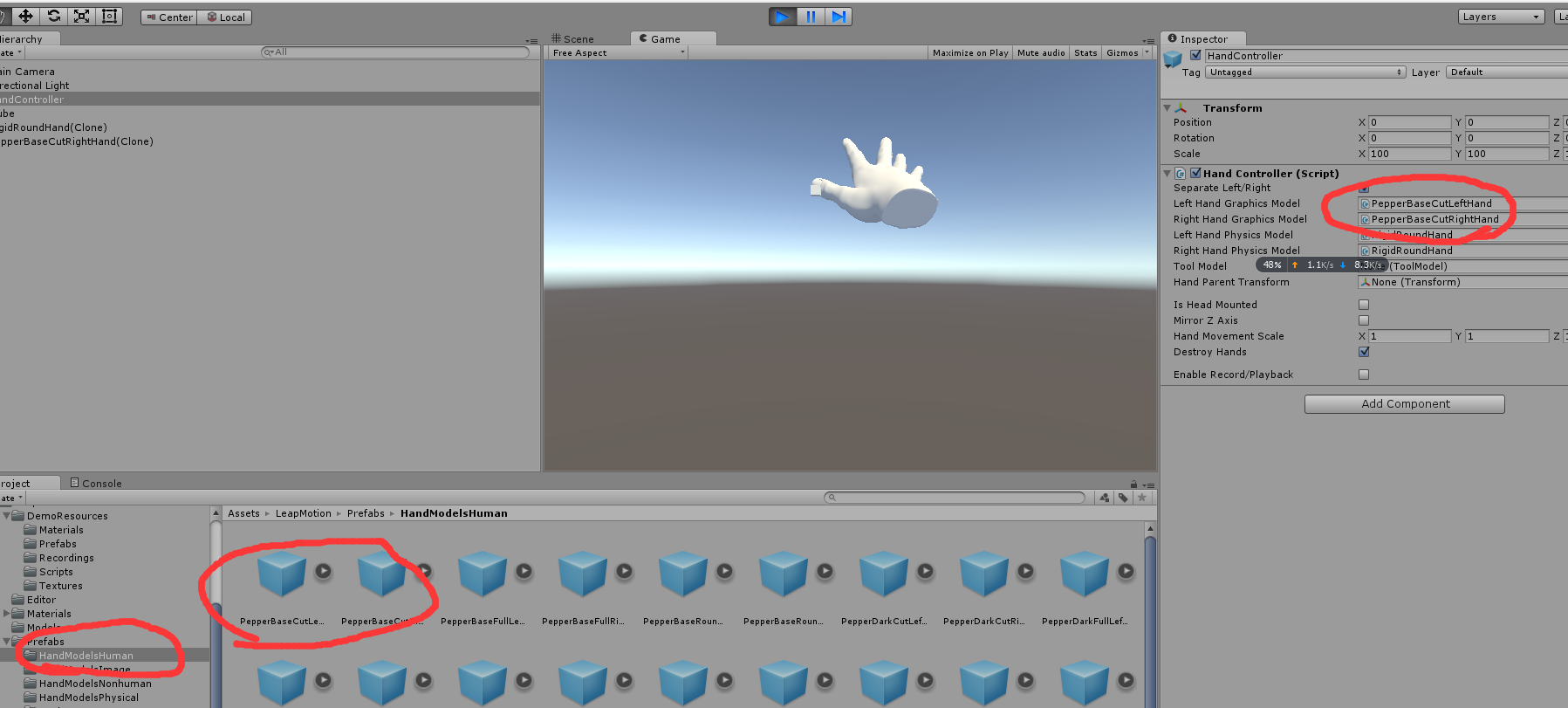Collapse DemoResources folder in Project tree
Viewport: 1568px width, 708px height.
tap(6, 516)
